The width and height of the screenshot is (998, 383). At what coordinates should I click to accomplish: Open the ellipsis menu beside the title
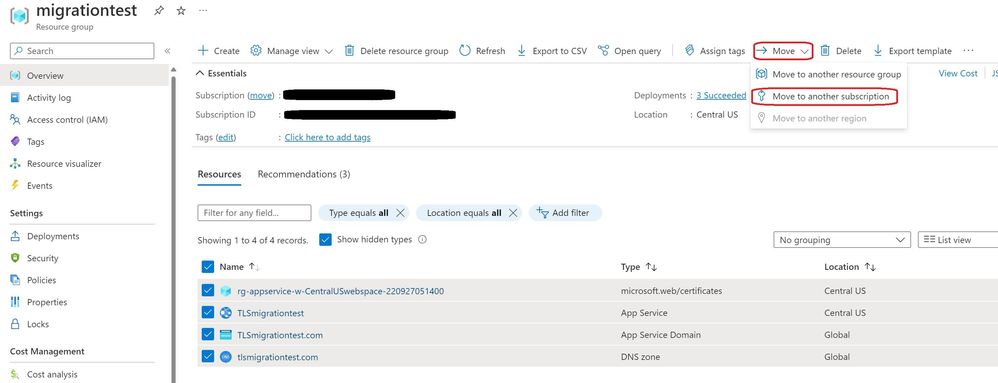click(x=203, y=11)
